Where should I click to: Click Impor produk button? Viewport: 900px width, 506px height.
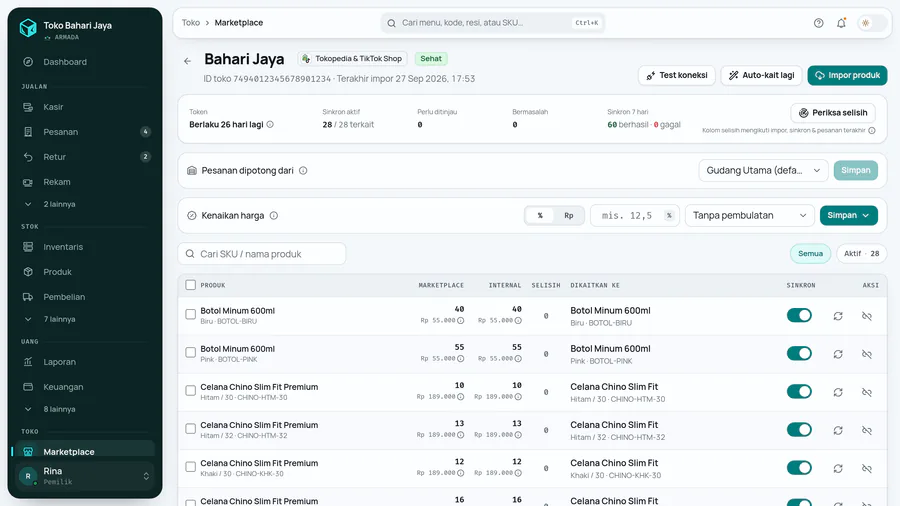(x=847, y=75)
